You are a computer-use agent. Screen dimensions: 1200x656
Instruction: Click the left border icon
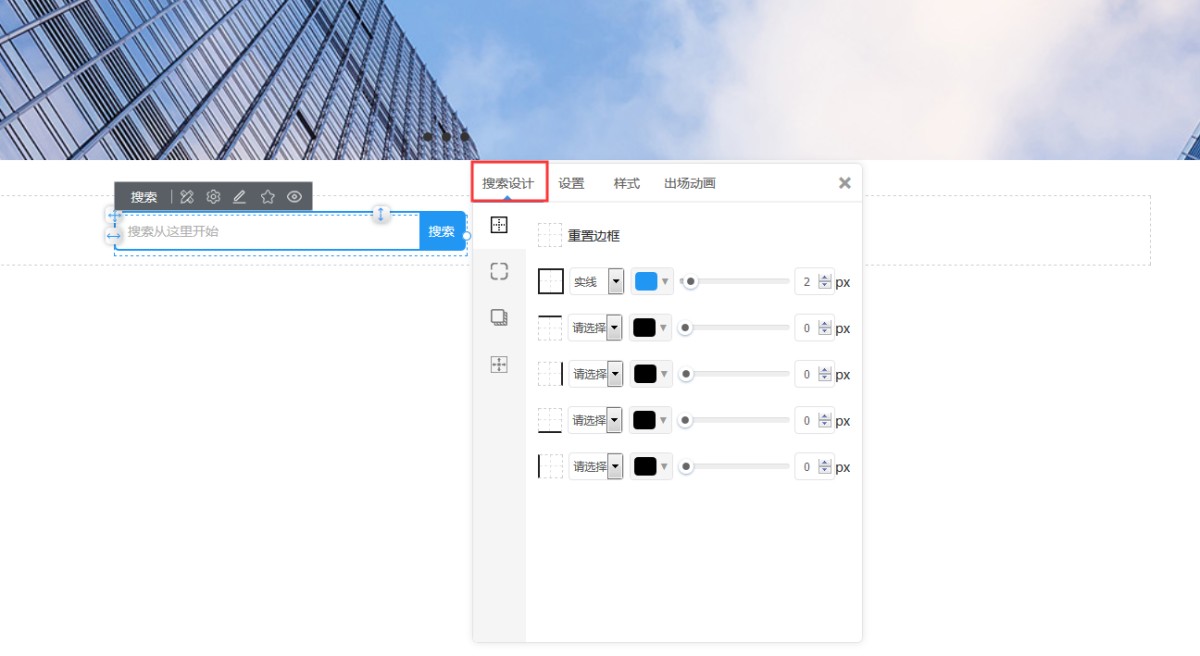[x=550, y=466]
